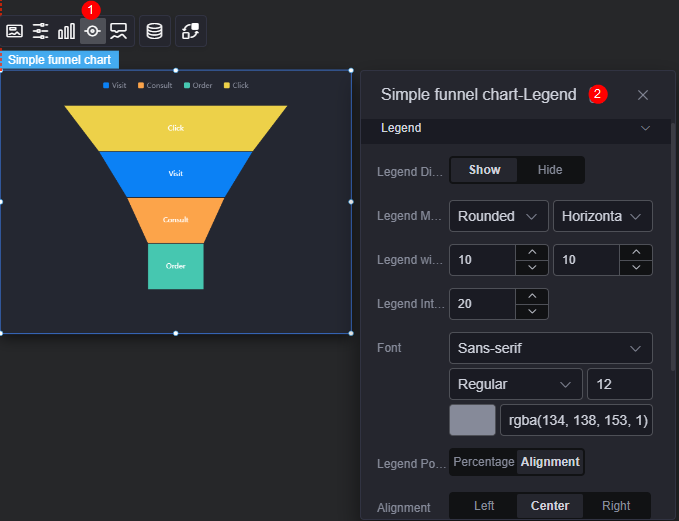Click the legend panel vertical scrollbar
Image resolution: width=679 pixels, height=521 pixels.
[x=673, y=247]
